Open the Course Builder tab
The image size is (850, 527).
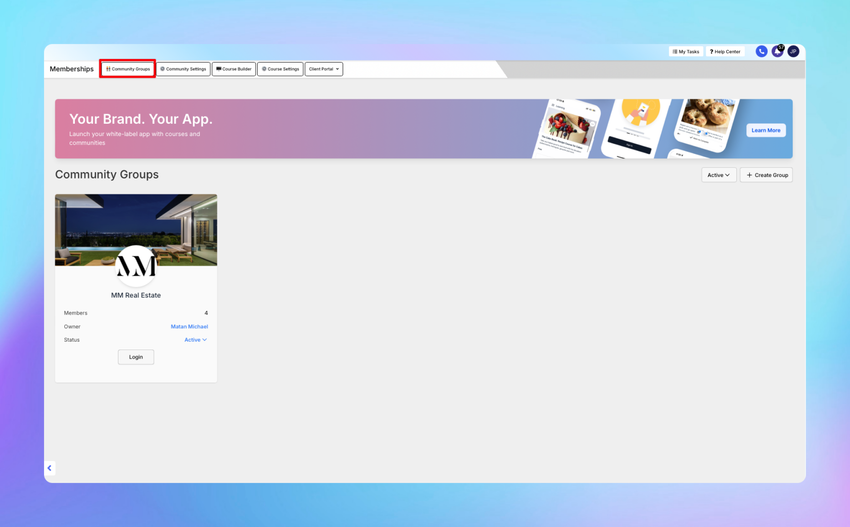234,69
